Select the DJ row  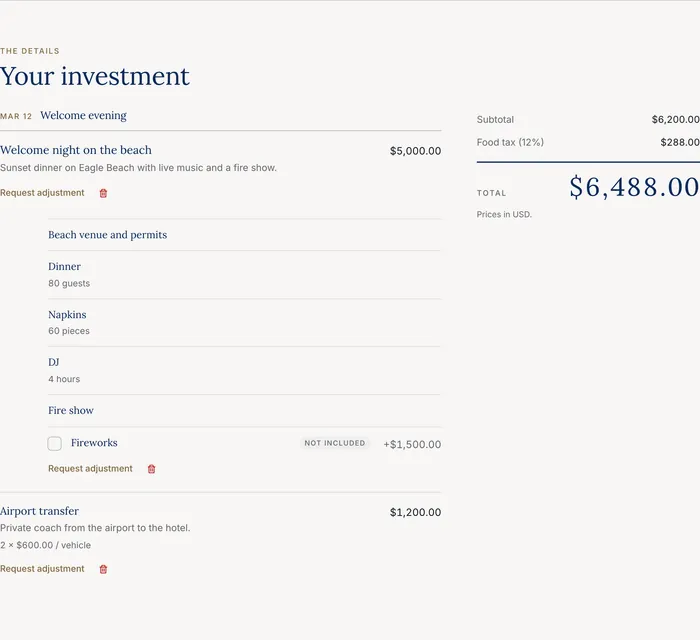(x=244, y=370)
